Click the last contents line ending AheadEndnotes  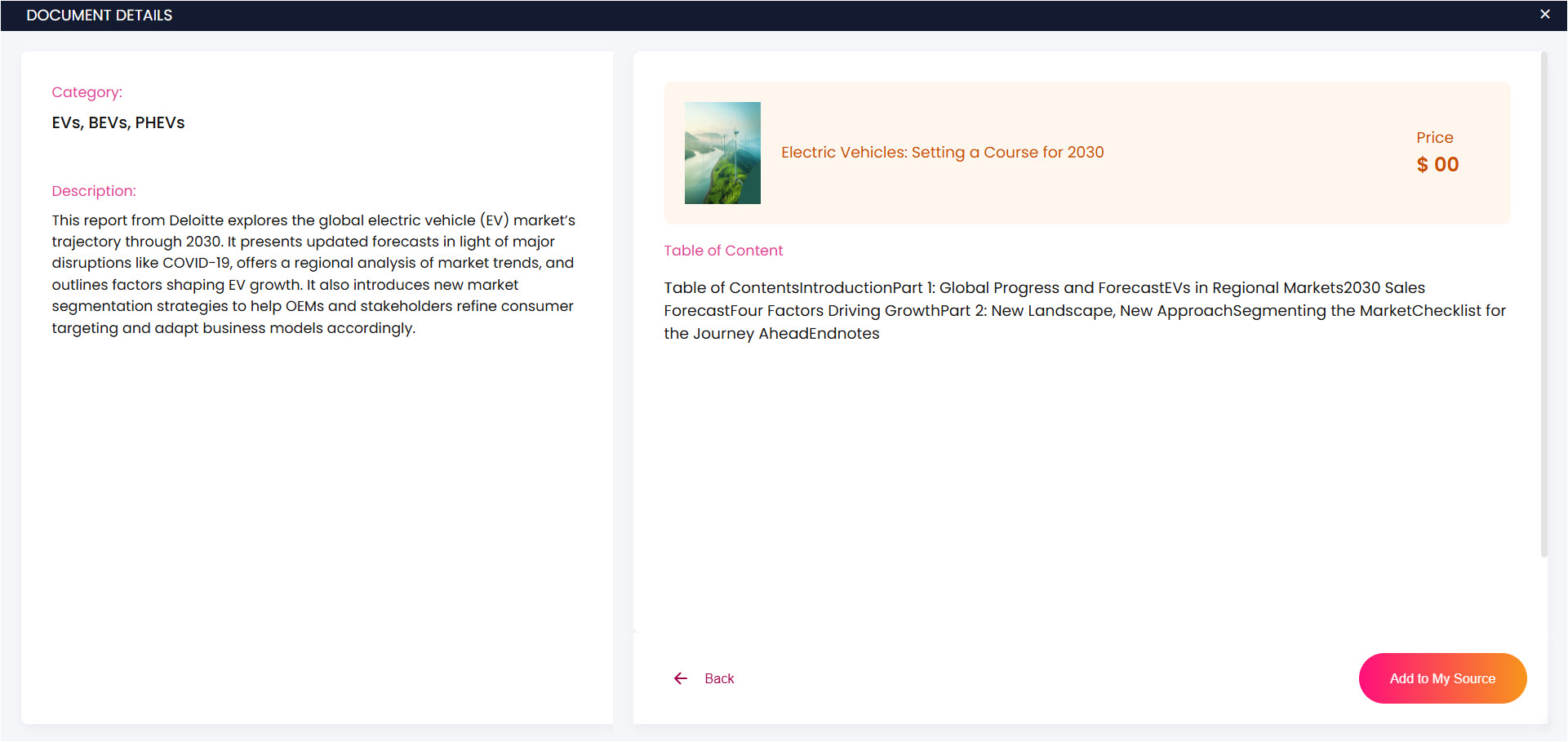771,334
